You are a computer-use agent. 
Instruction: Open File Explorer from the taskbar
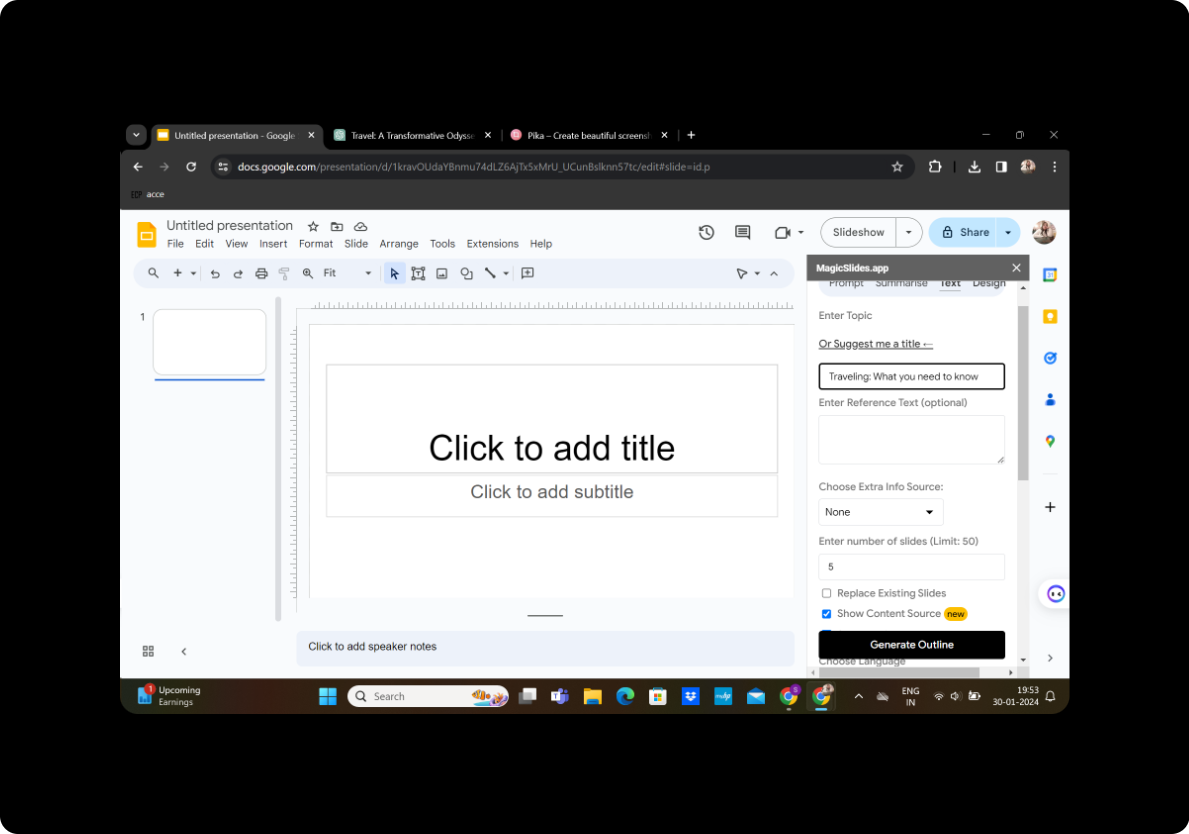(x=592, y=697)
